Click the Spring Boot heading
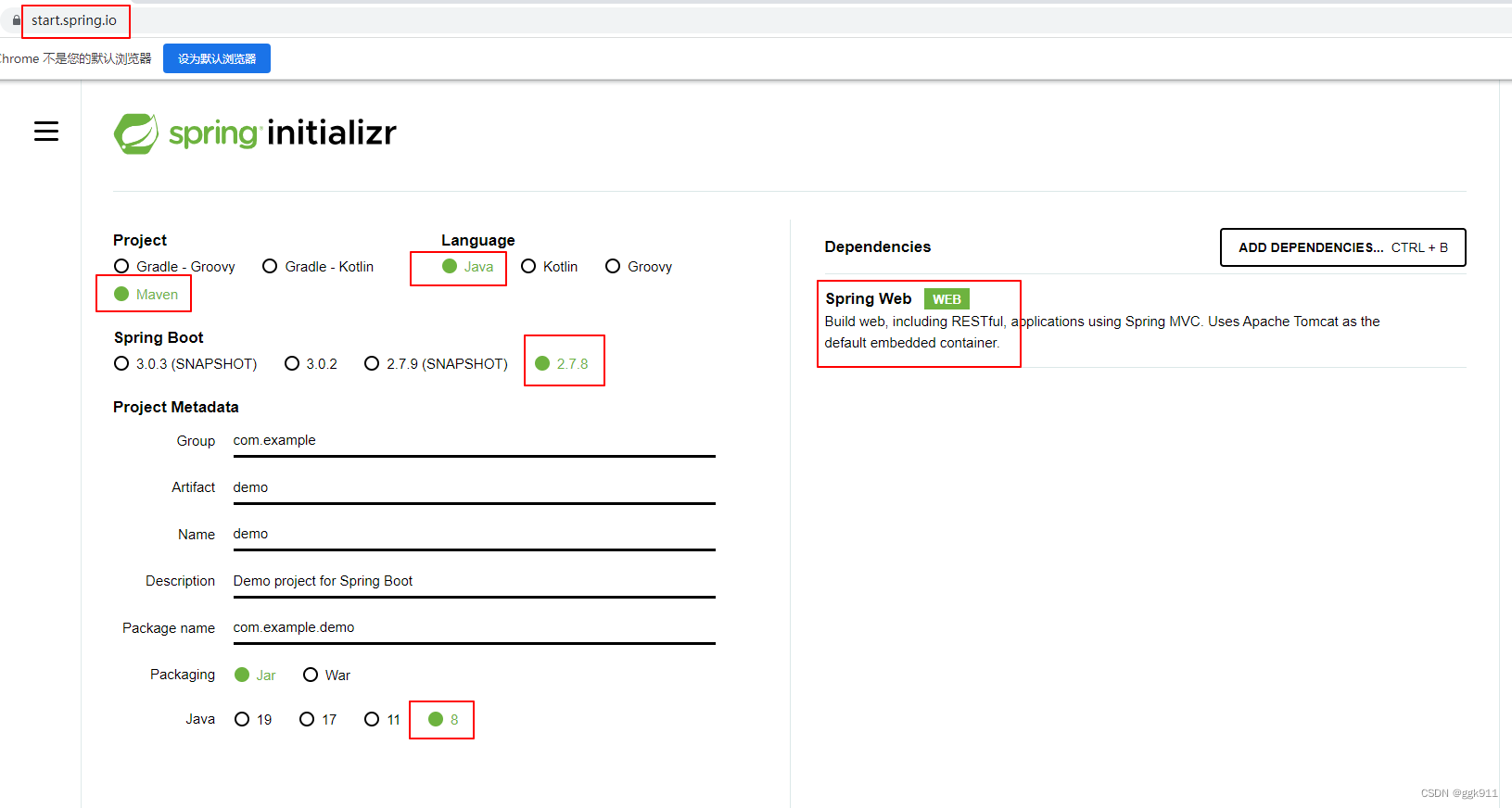This screenshot has width=1512, height=808. pos(159,337)
